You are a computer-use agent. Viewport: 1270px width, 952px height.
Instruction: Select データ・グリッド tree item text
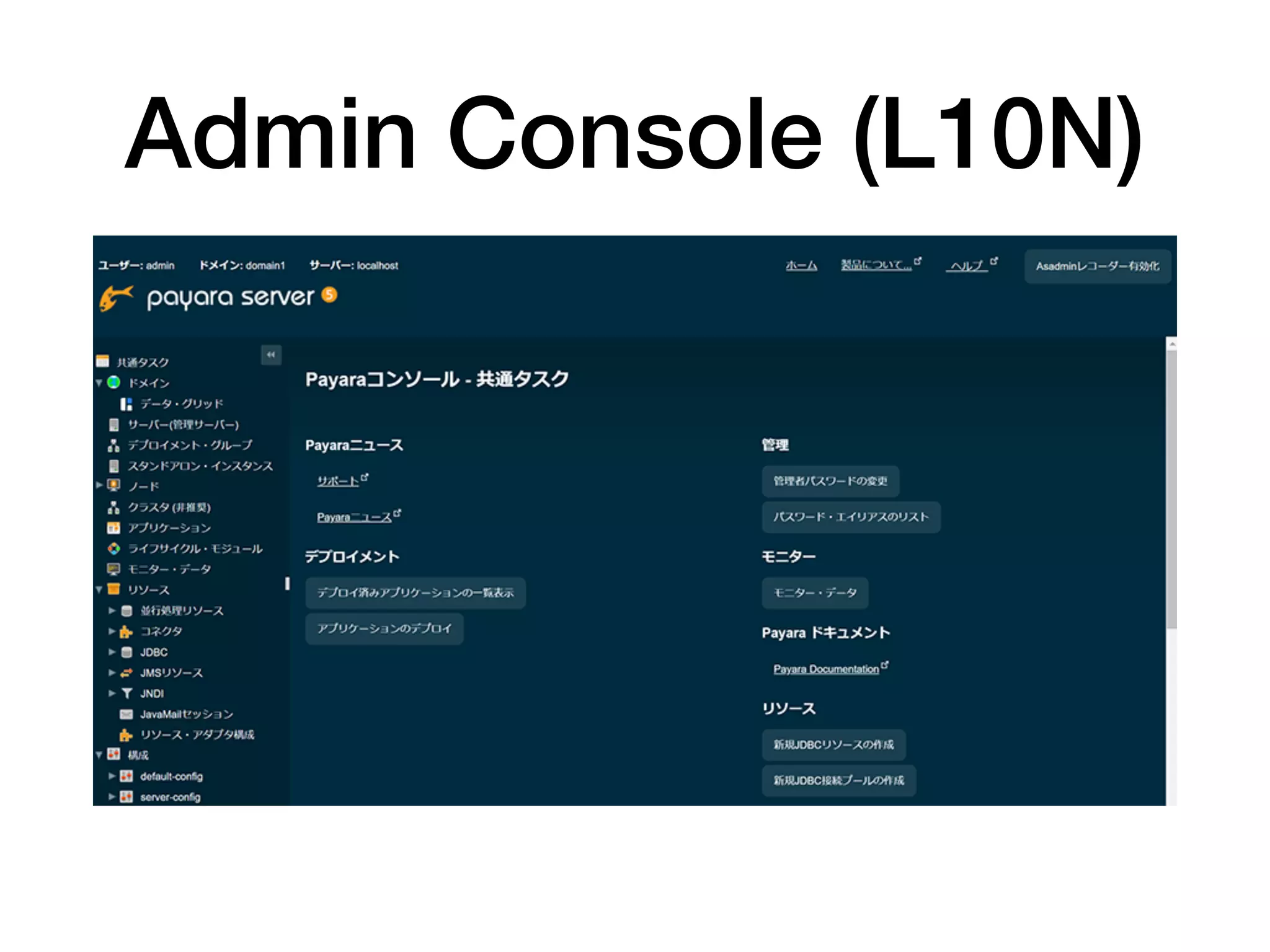click(181, 404)
